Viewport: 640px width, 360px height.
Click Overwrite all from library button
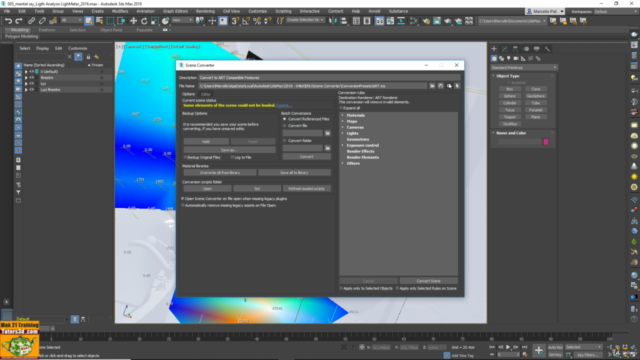click(220, 173)
